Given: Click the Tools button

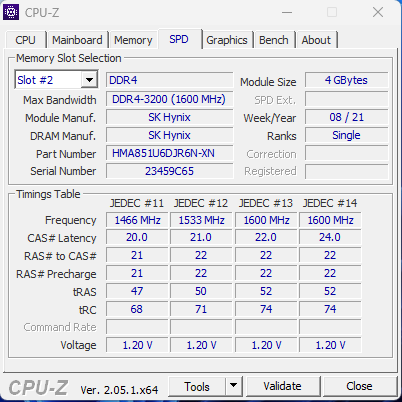Looking at the screenshot, I should [x=197, y=386].
